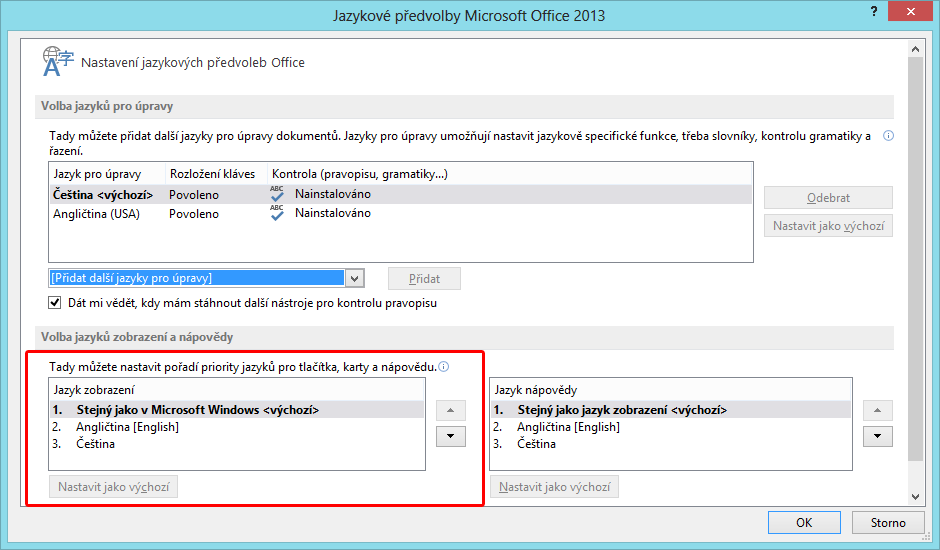Click the OK button
The width and height of the screenshot is (940, 550).
pyautogui.click(x=804, y=522)
